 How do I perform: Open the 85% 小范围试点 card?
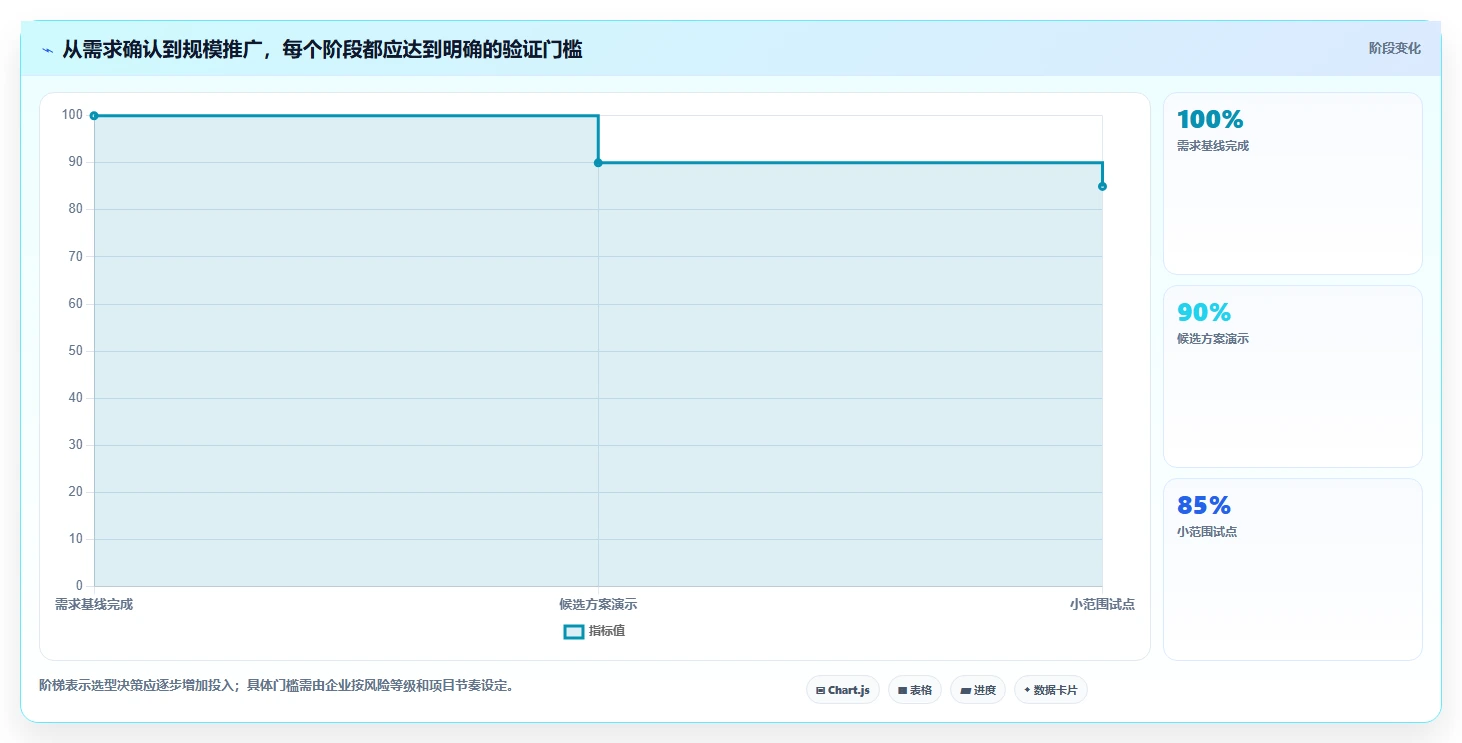pyautogui.click(x=1293, y=569)
